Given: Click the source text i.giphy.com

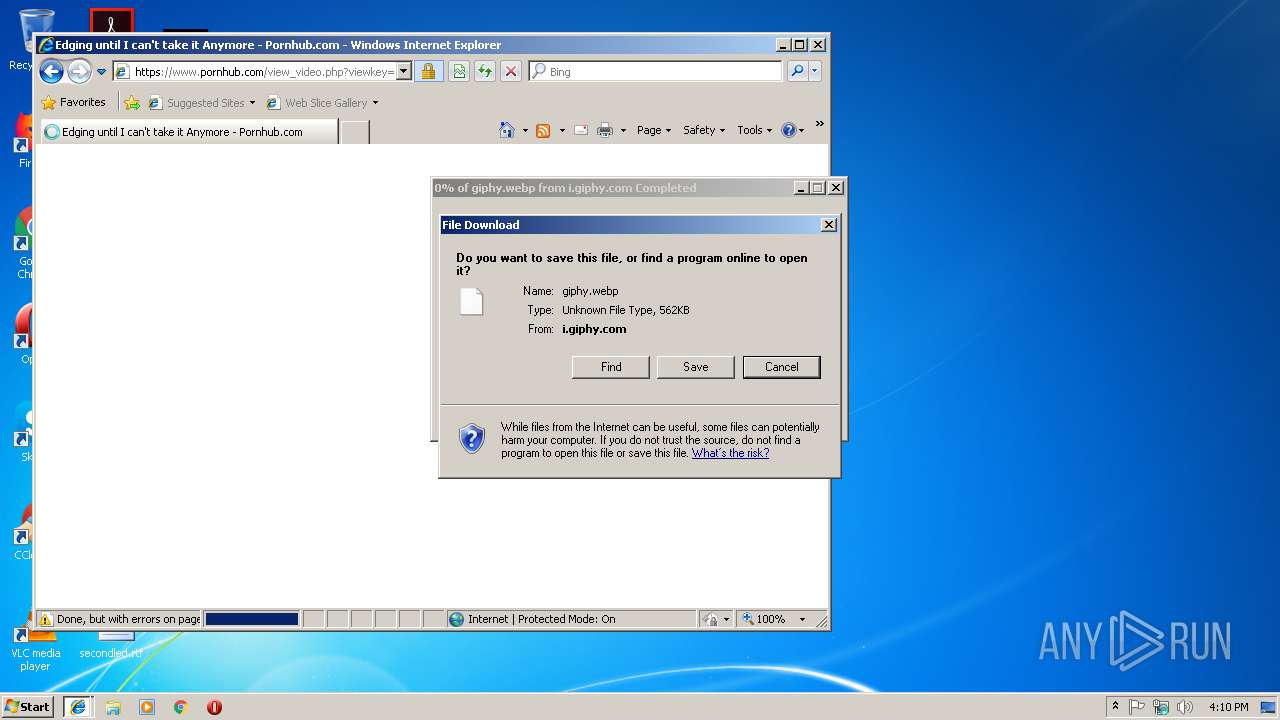Looking at the screenshot, I should pos(594,329).
